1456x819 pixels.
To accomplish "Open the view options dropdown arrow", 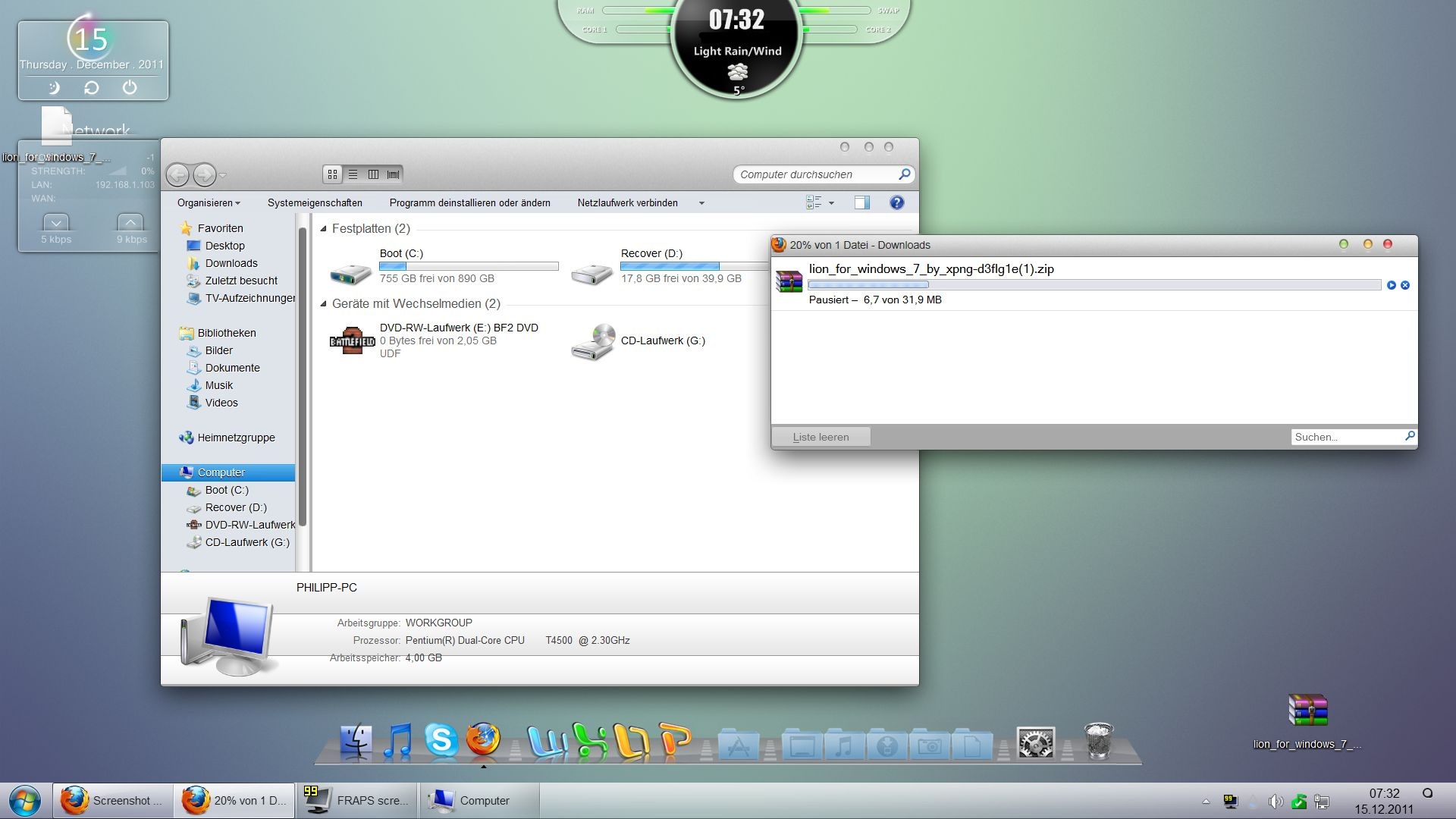I will coord(831,202).
